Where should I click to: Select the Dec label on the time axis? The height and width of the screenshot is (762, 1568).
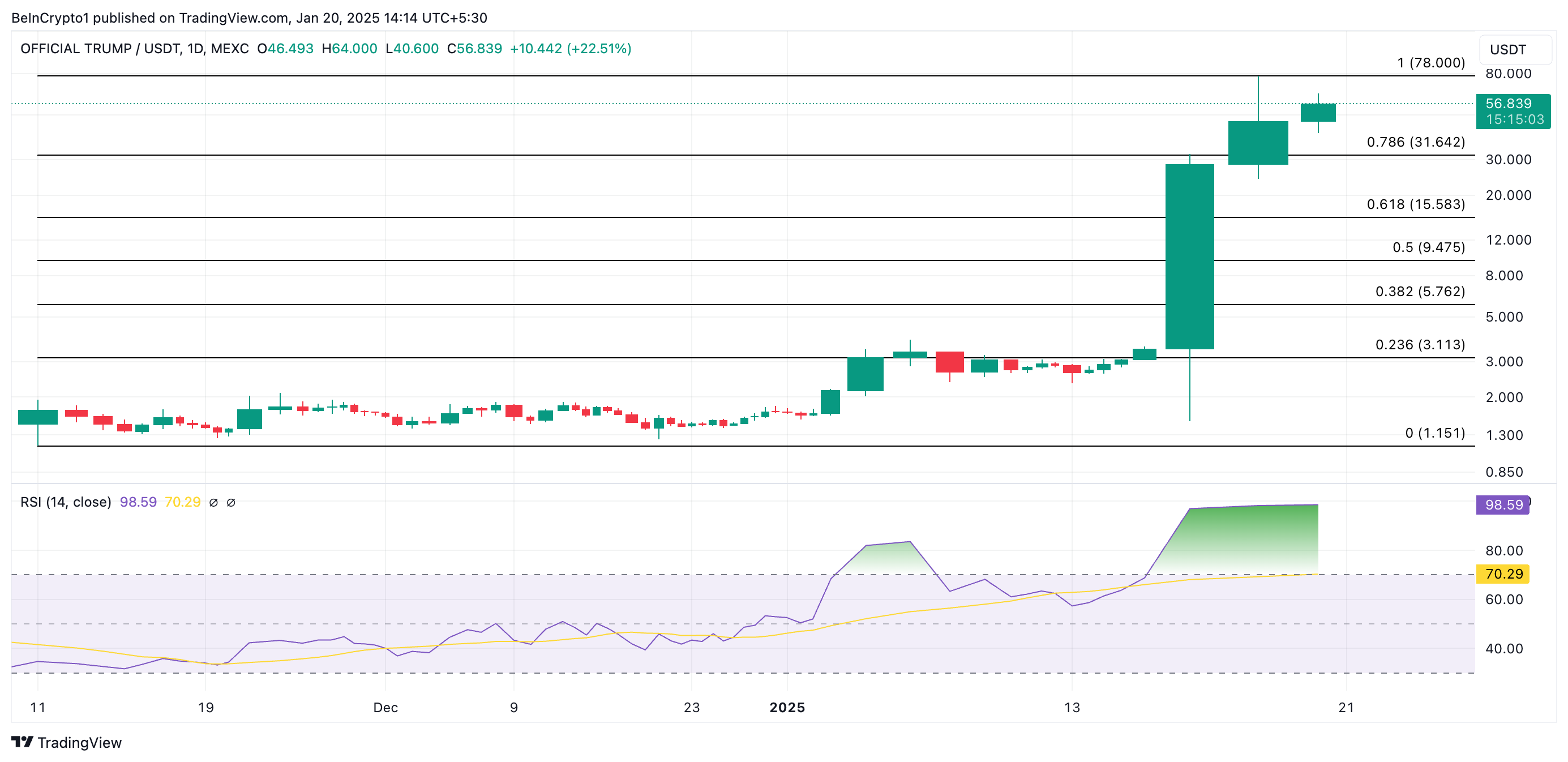pyautogui.click(x=385, y=708)
